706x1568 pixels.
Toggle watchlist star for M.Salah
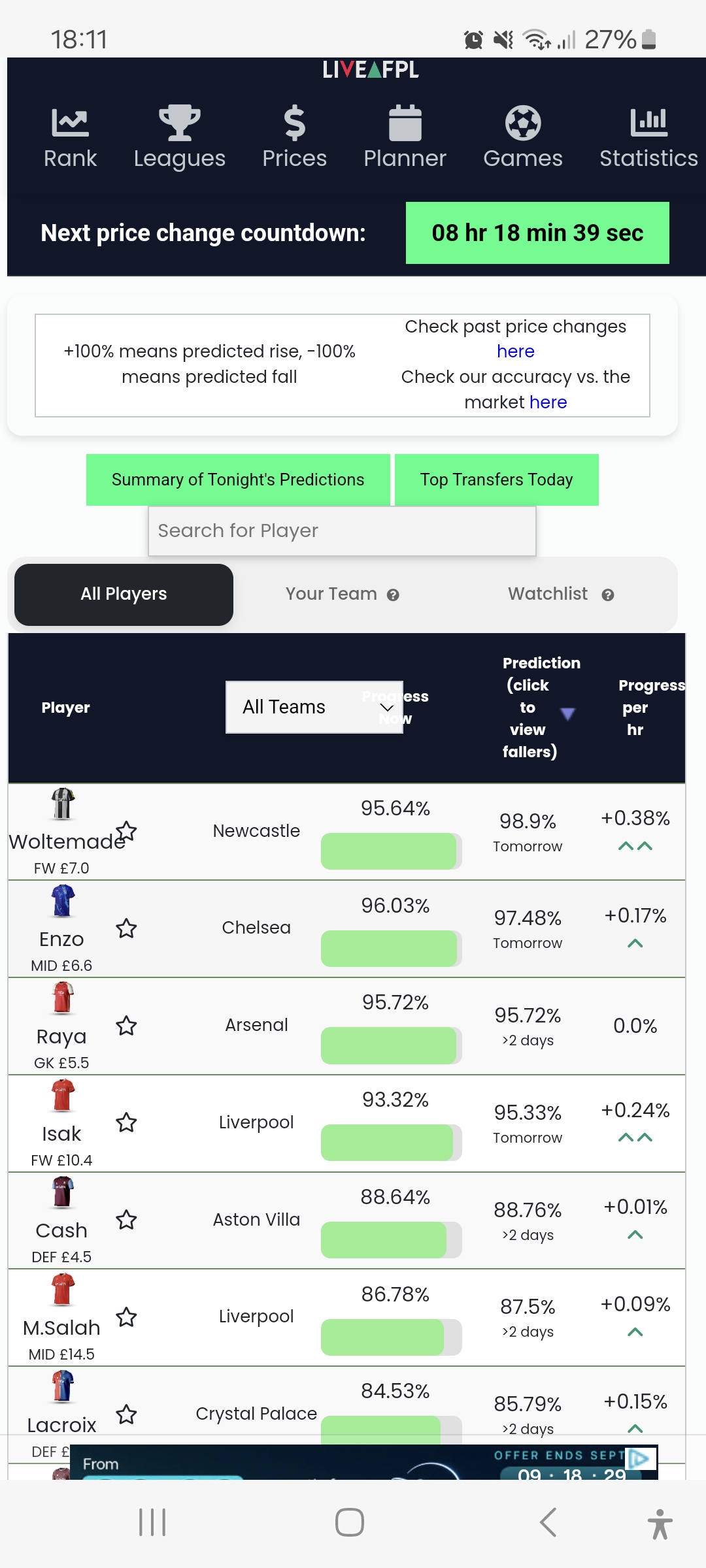tap(126, 1317)
